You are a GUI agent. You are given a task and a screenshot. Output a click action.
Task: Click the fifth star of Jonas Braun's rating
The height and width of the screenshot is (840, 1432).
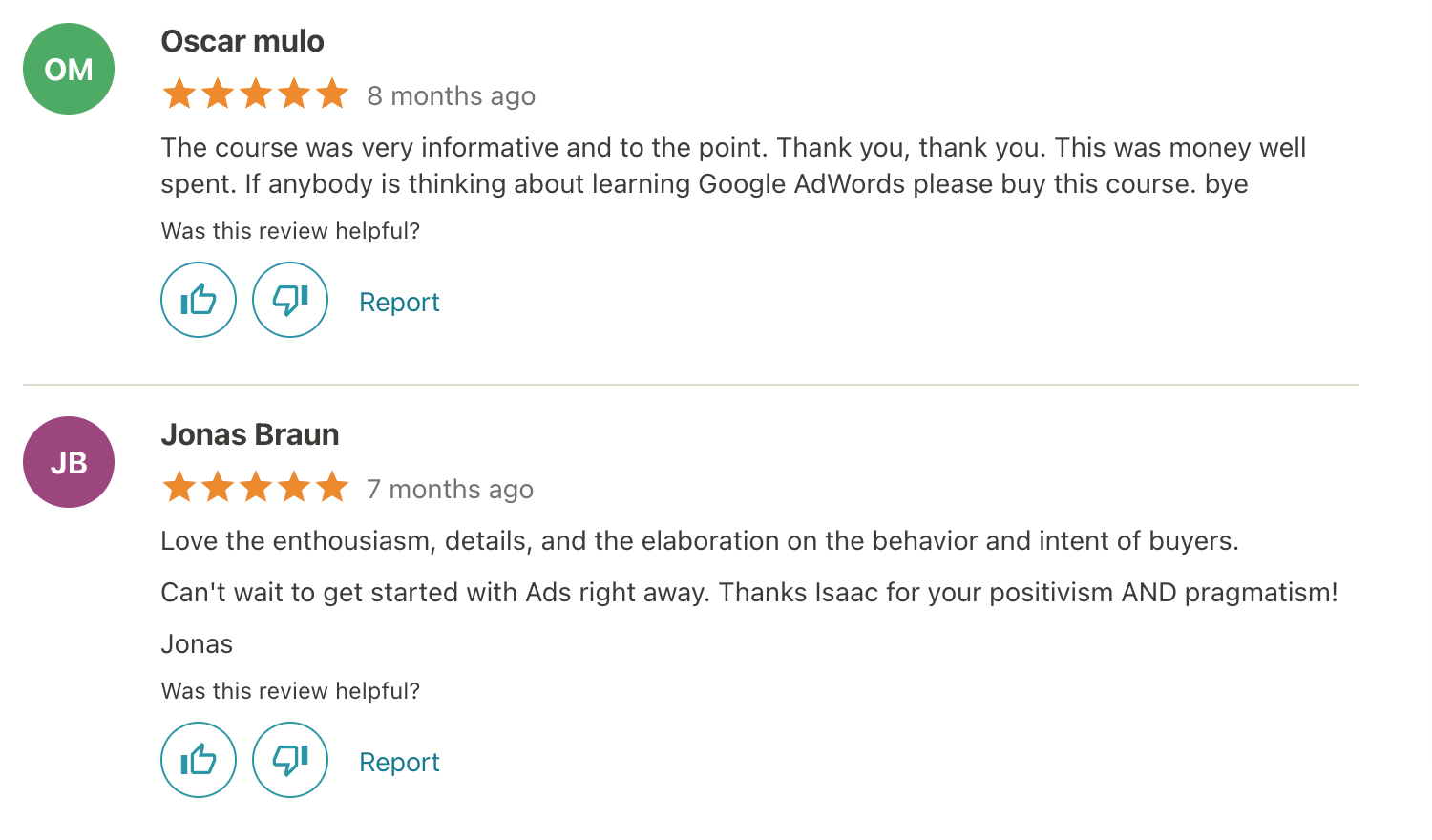(x=331, y=488)
